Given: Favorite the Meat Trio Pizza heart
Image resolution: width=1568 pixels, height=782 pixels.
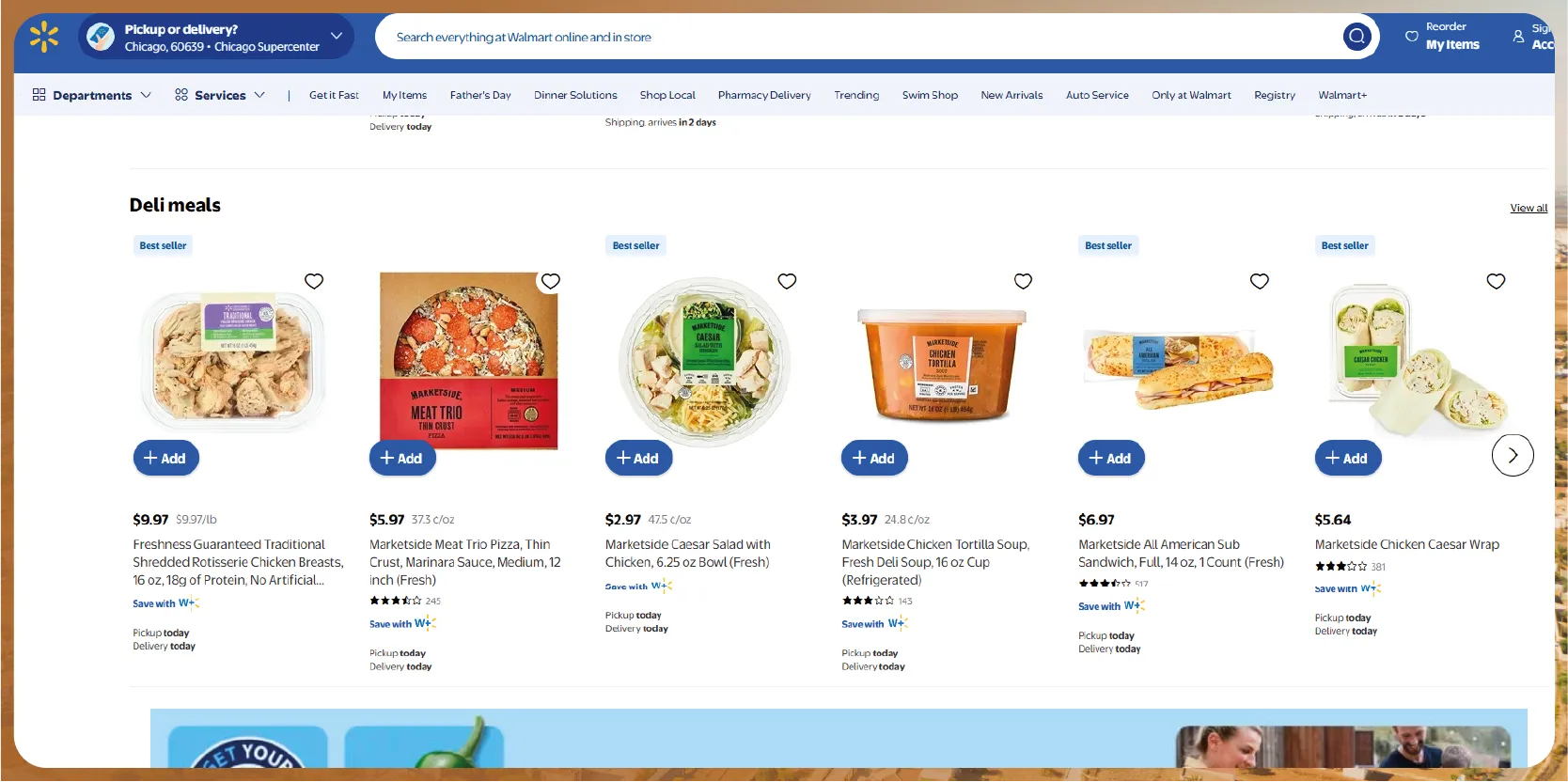Looking at the screenshot, I should (551, 281).
